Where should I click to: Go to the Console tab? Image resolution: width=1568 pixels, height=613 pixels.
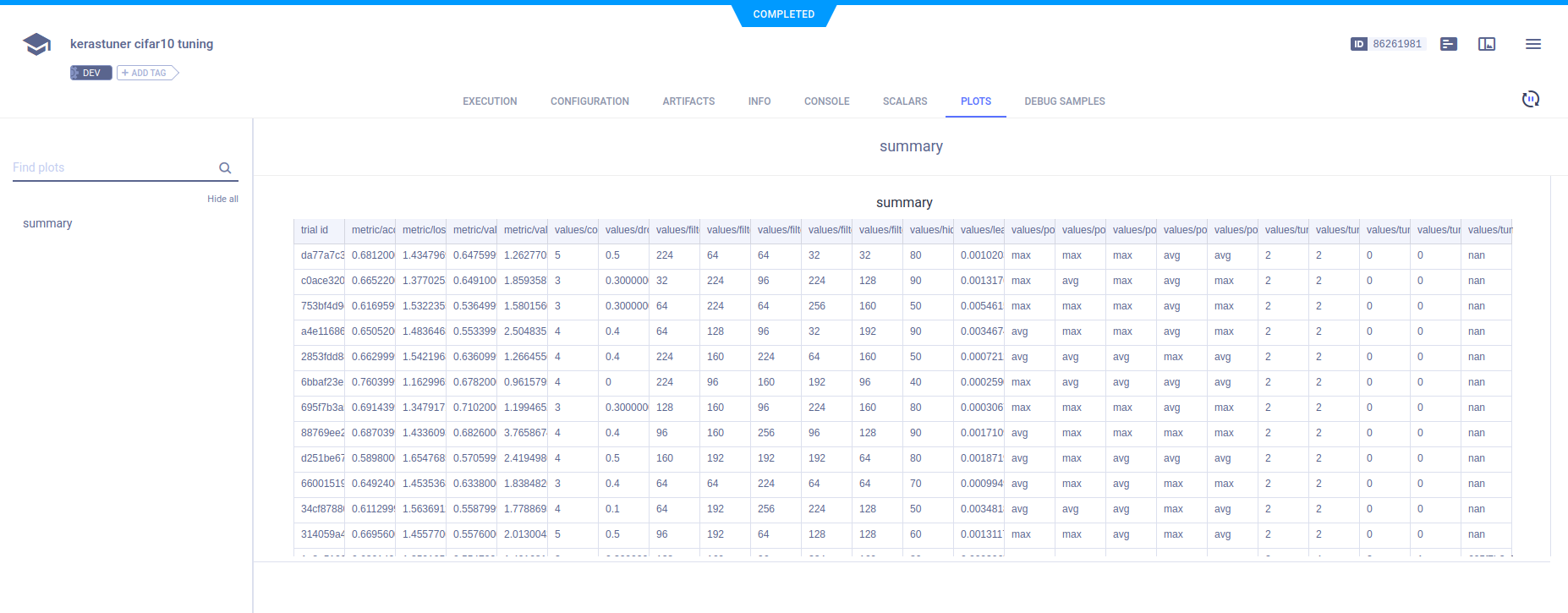click(826, 101)
